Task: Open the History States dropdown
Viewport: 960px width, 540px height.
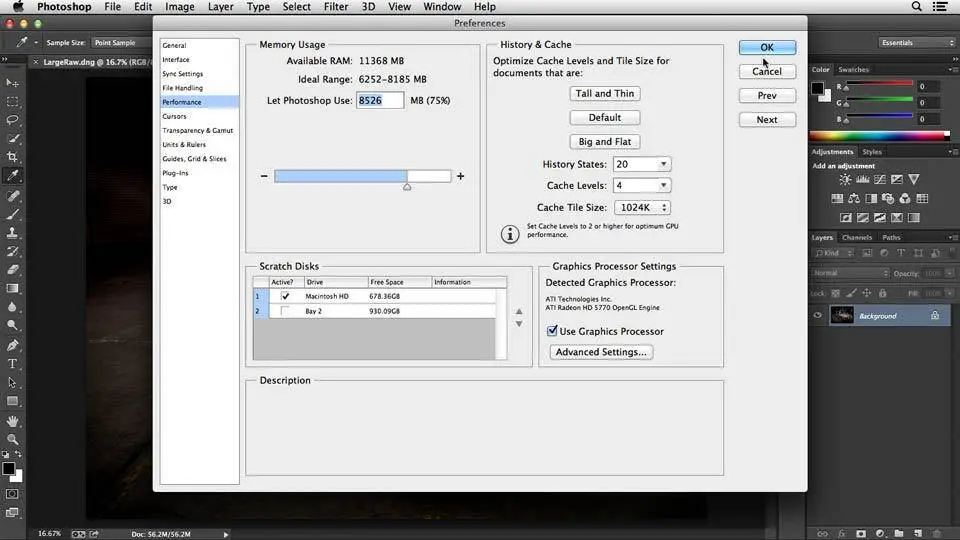Action: click(642, 164)
